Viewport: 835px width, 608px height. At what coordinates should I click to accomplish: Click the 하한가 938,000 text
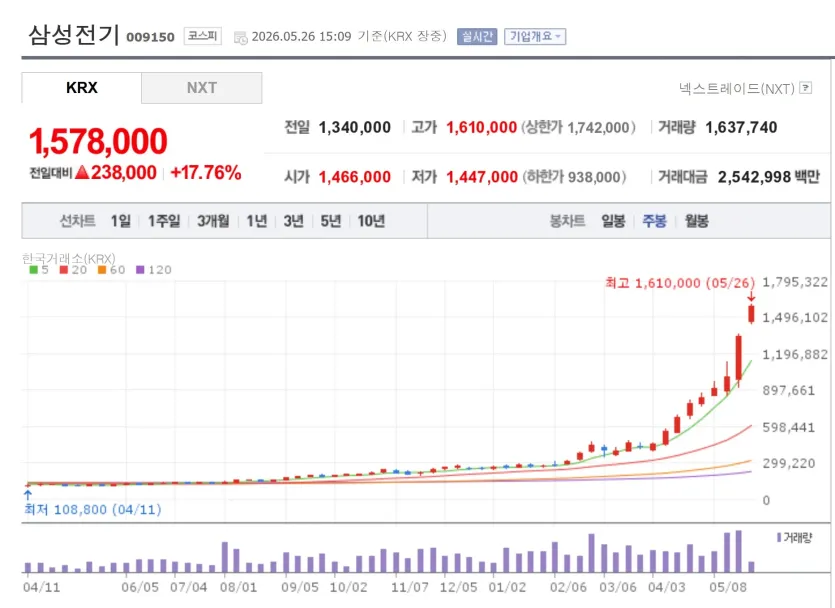pyautogui.click(x=575, y=177)
